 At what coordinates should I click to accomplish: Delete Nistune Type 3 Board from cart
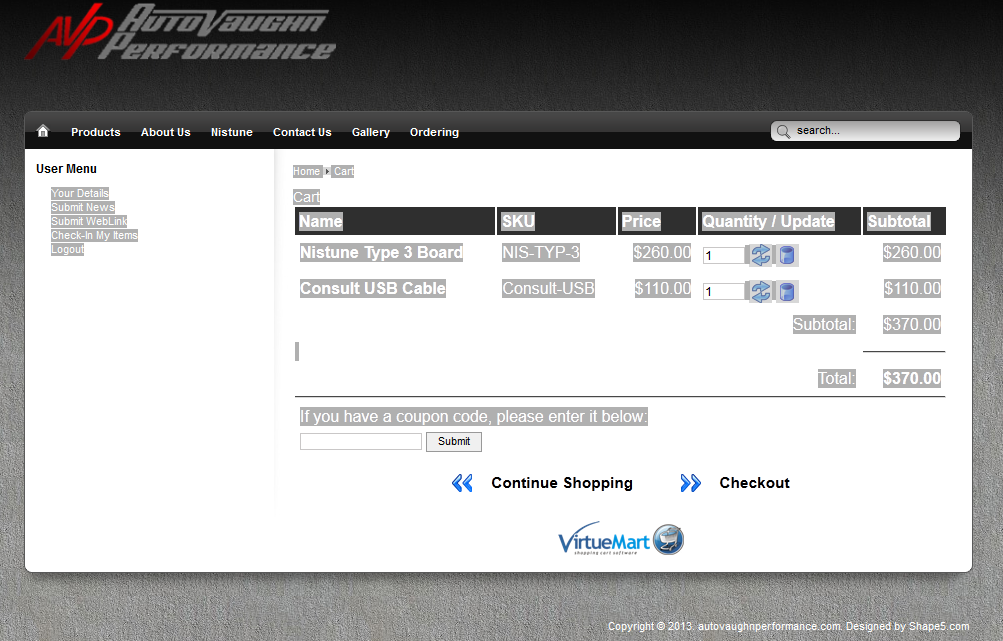click(787, 255)
